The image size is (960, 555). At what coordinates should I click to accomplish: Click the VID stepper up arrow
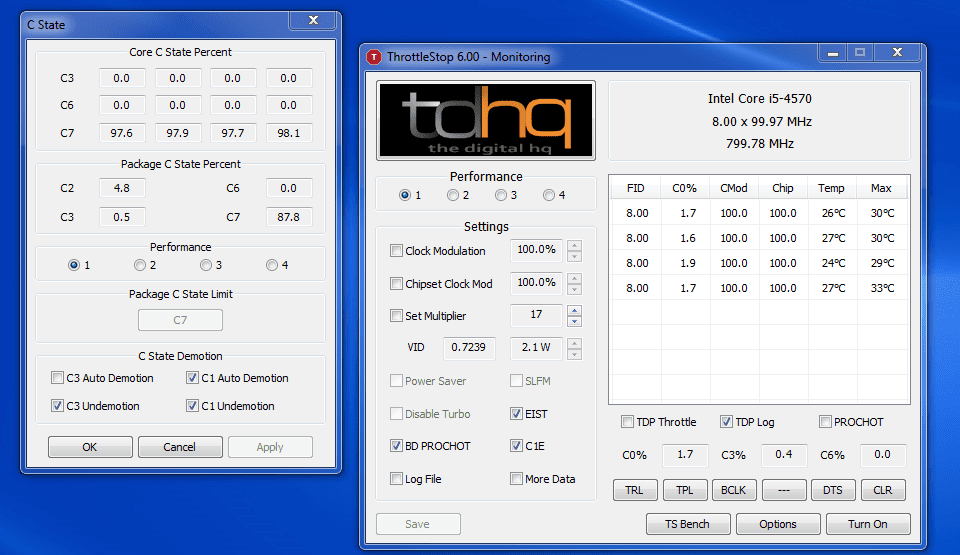coord(574,342)
